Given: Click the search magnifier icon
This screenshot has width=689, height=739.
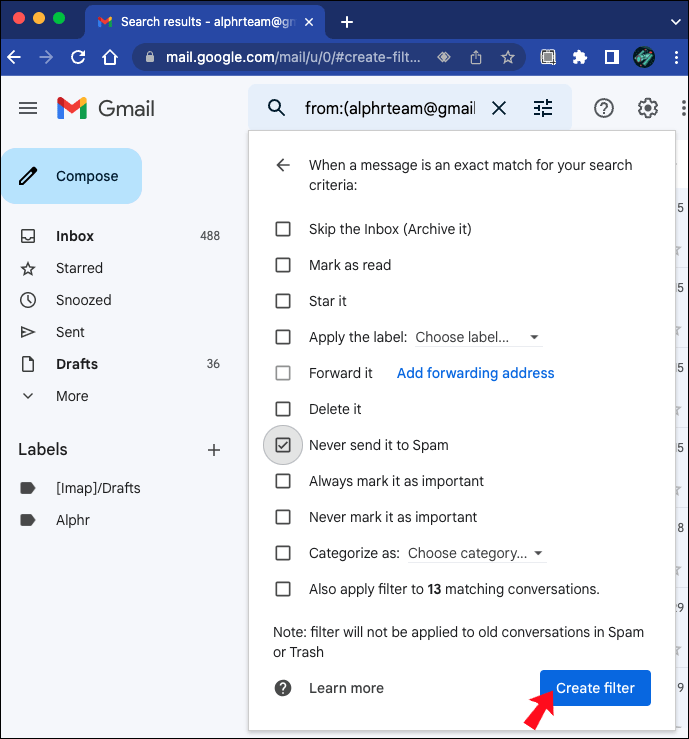Looking at the screenshot, I should [x=276, y=108].
